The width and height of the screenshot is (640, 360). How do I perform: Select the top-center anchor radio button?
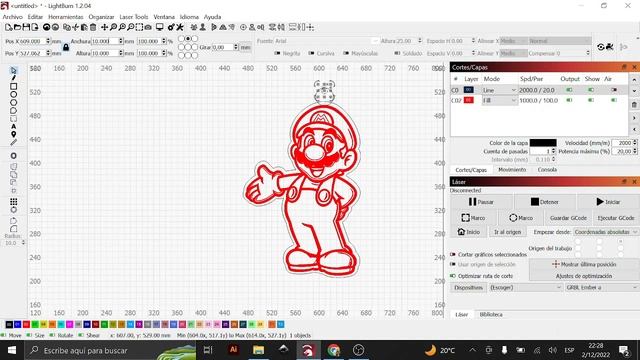coord(188,39)
